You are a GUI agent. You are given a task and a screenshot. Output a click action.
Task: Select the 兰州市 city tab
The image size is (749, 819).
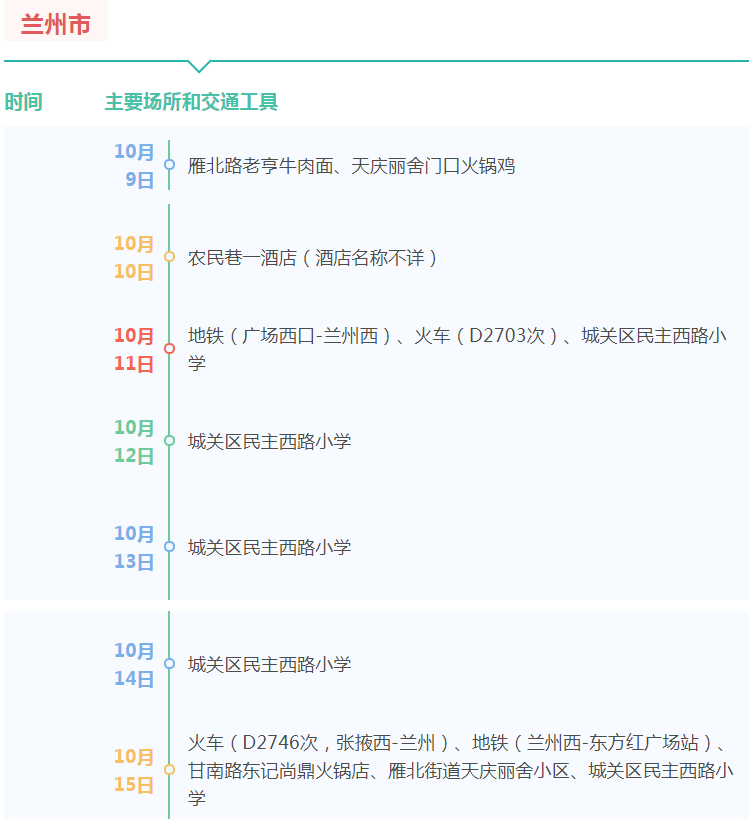pyautogui.click(x=56, y=21)
